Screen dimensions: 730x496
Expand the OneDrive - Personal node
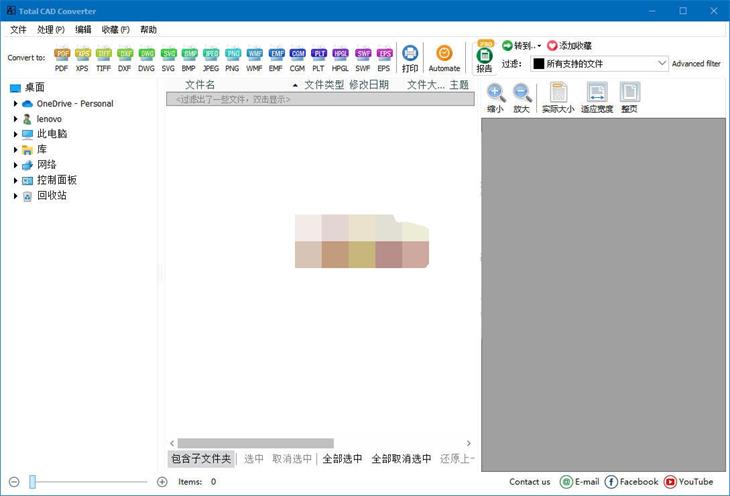pyautogui.click(x=15, y=103)
